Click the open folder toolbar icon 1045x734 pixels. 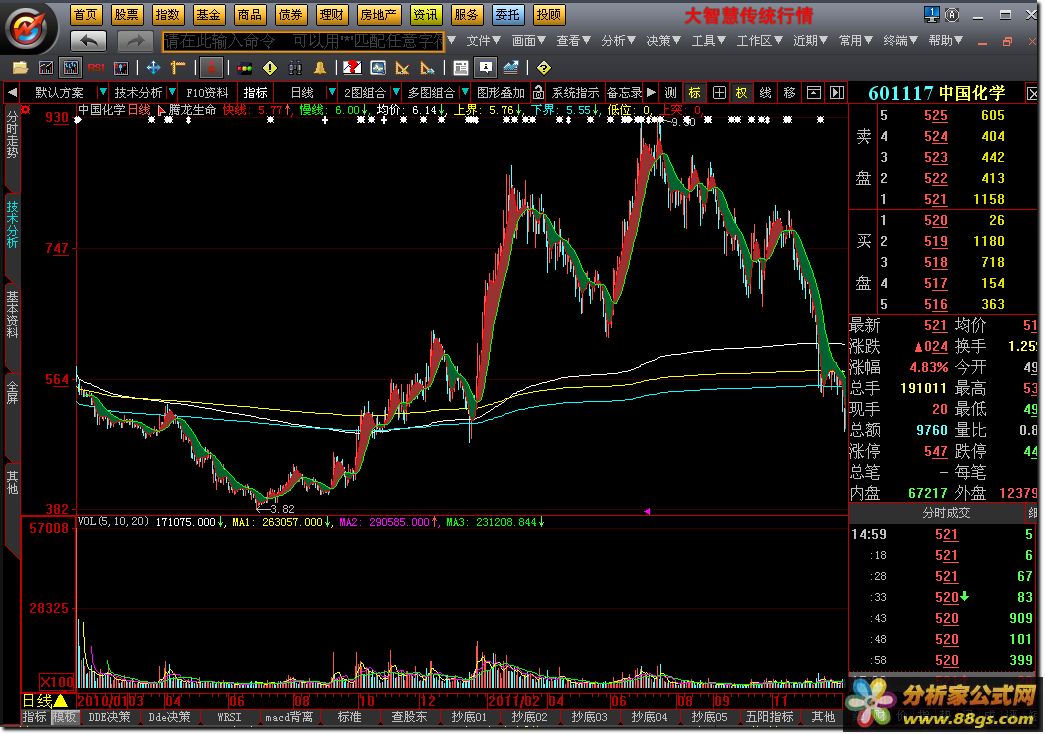click(20, 67)
